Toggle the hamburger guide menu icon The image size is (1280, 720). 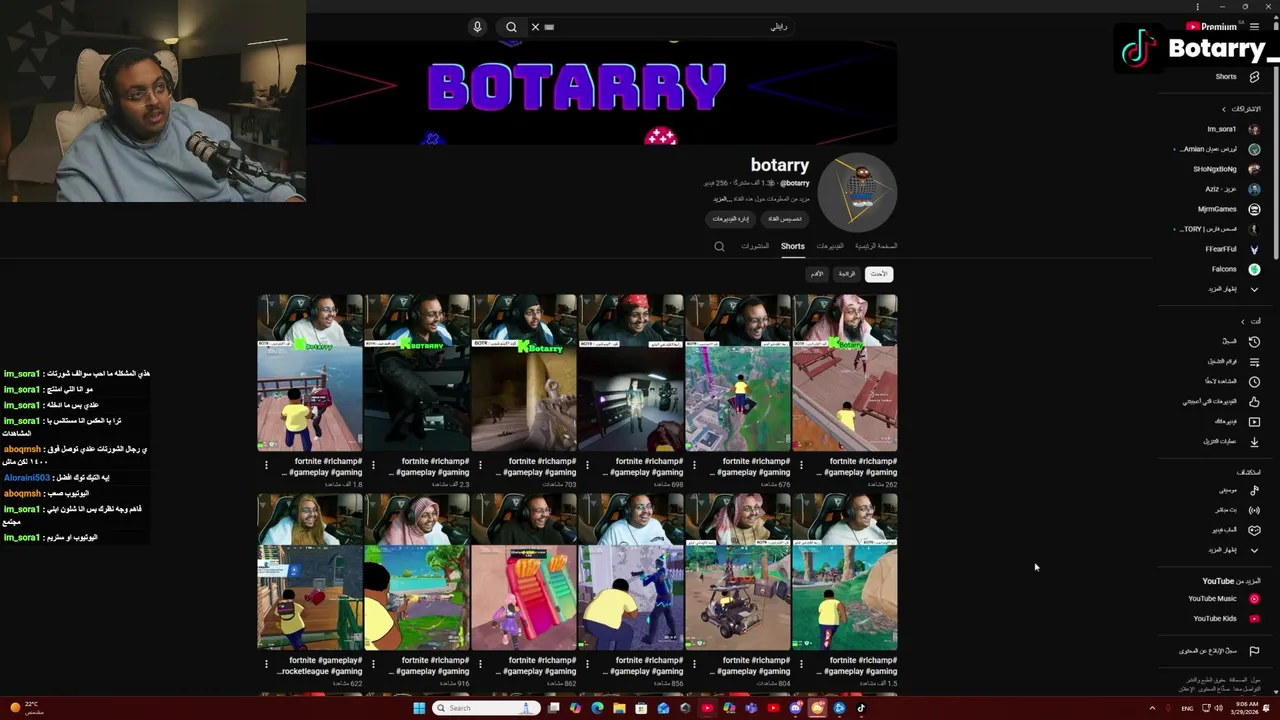tap(1254, 27)
